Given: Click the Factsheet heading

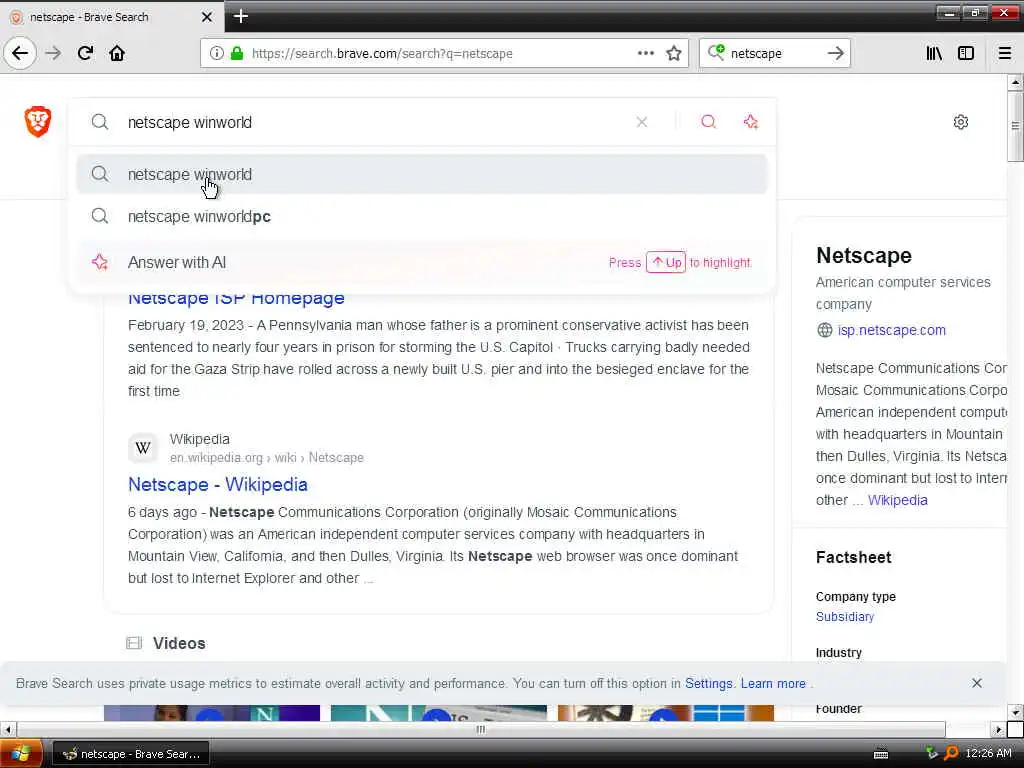Looking at the screenshot, I should [853, 557].
